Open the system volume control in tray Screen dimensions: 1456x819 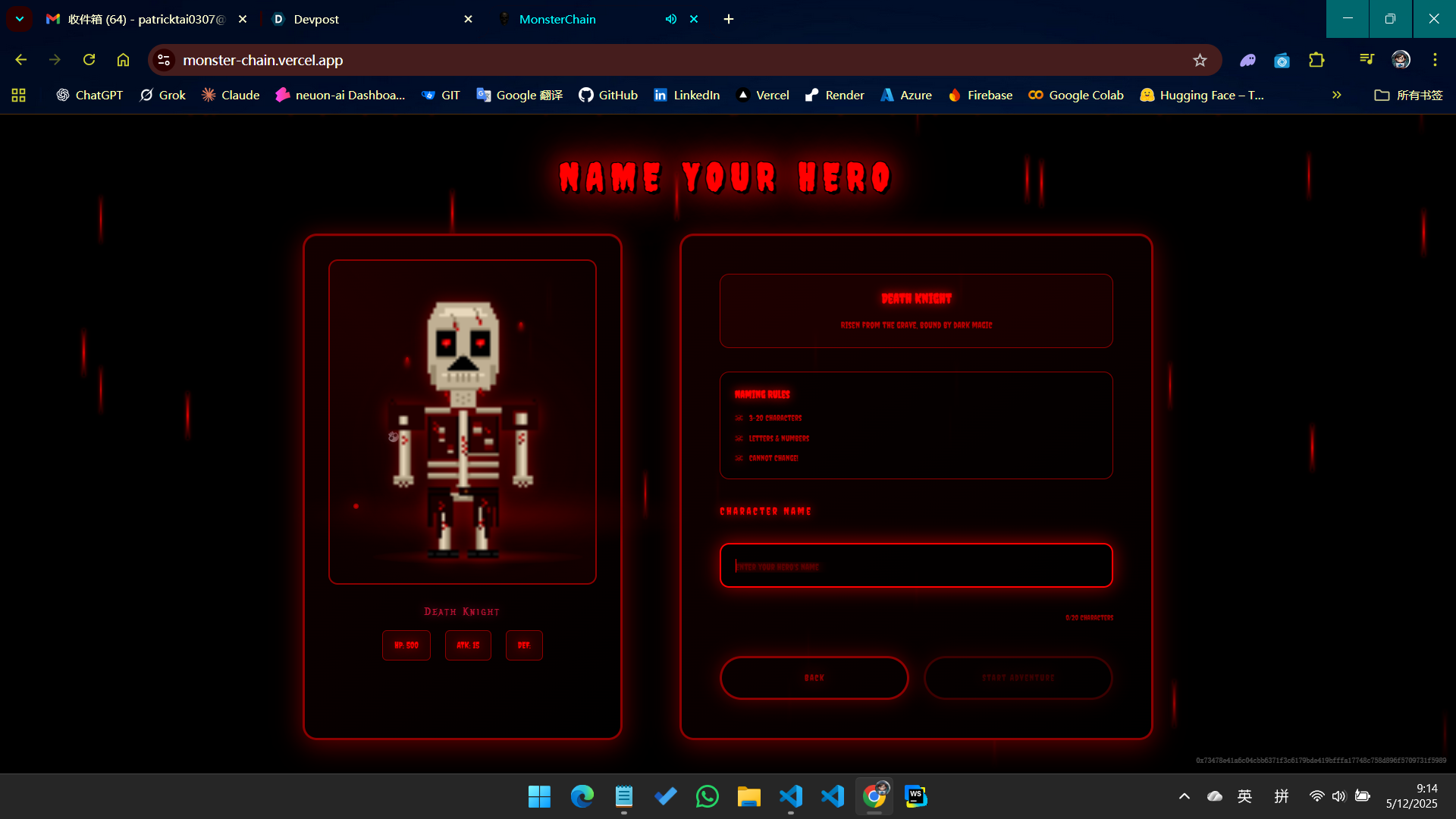click(x=1338, y=796)
